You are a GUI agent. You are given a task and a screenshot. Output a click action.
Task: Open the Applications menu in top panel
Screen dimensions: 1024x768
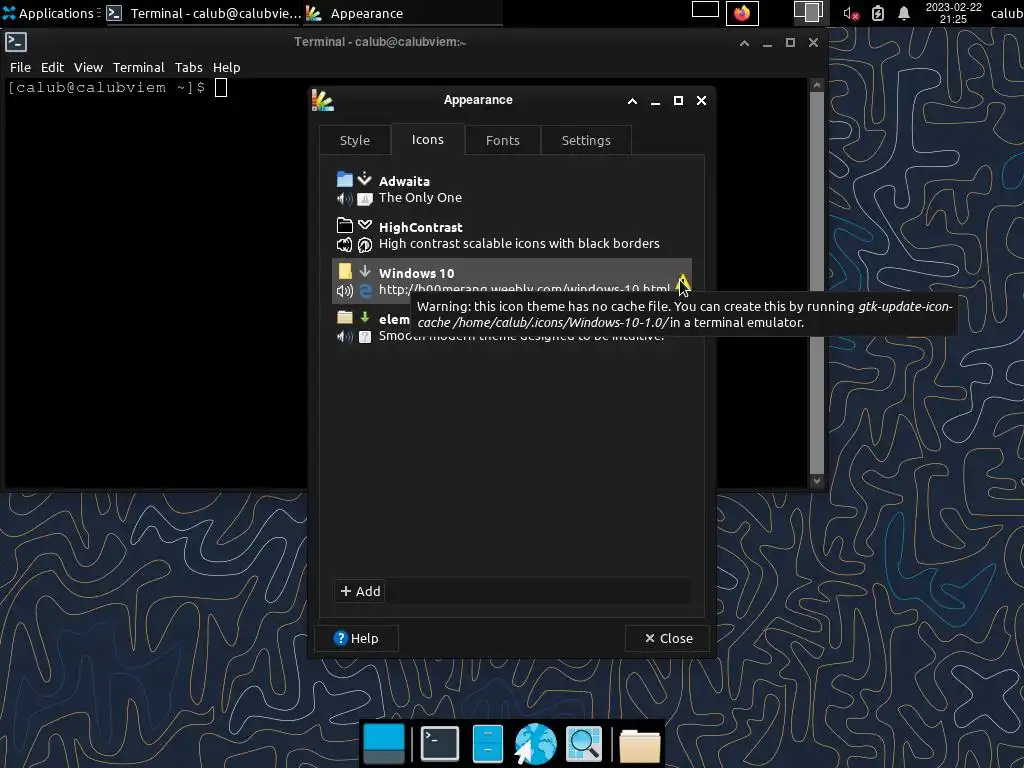[48, 13]
